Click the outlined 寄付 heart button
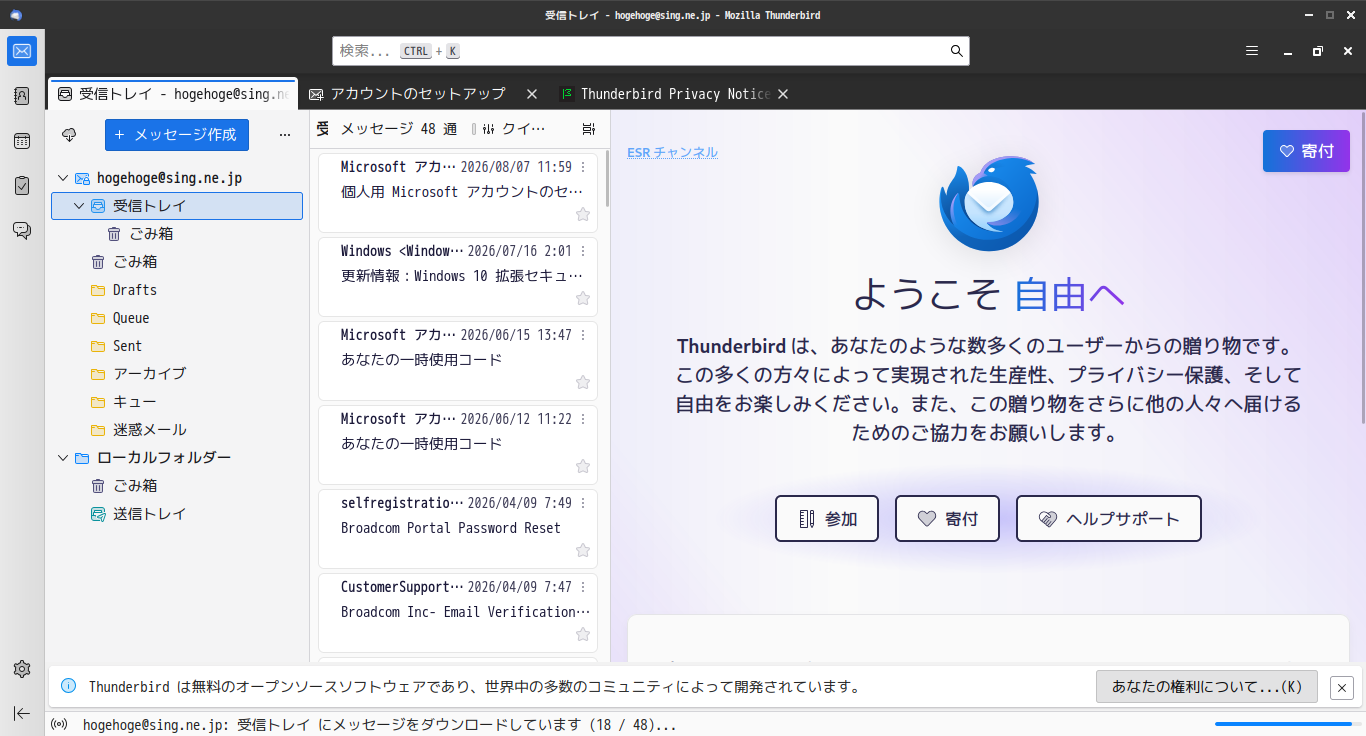This screenshot has width=1366, height=736. click(x=947, y=519)
